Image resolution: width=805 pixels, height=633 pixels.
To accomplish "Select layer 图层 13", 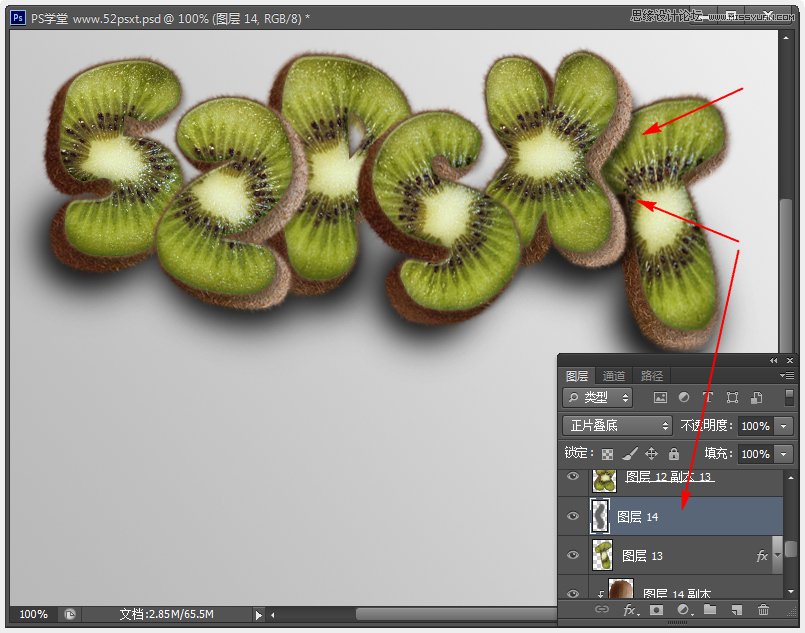I will (670, 555).
